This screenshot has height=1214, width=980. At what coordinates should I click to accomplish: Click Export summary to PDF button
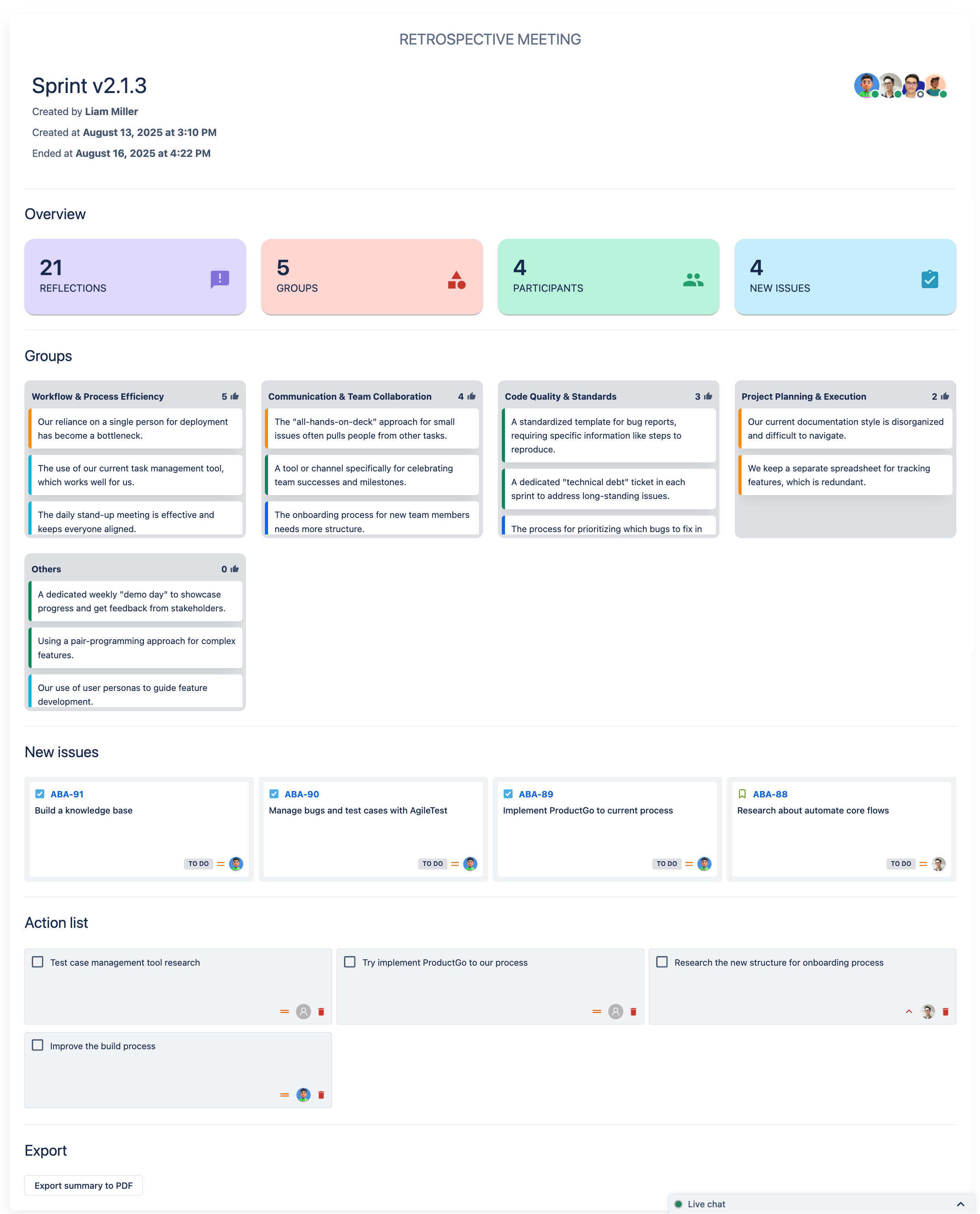click(84, 1185)
